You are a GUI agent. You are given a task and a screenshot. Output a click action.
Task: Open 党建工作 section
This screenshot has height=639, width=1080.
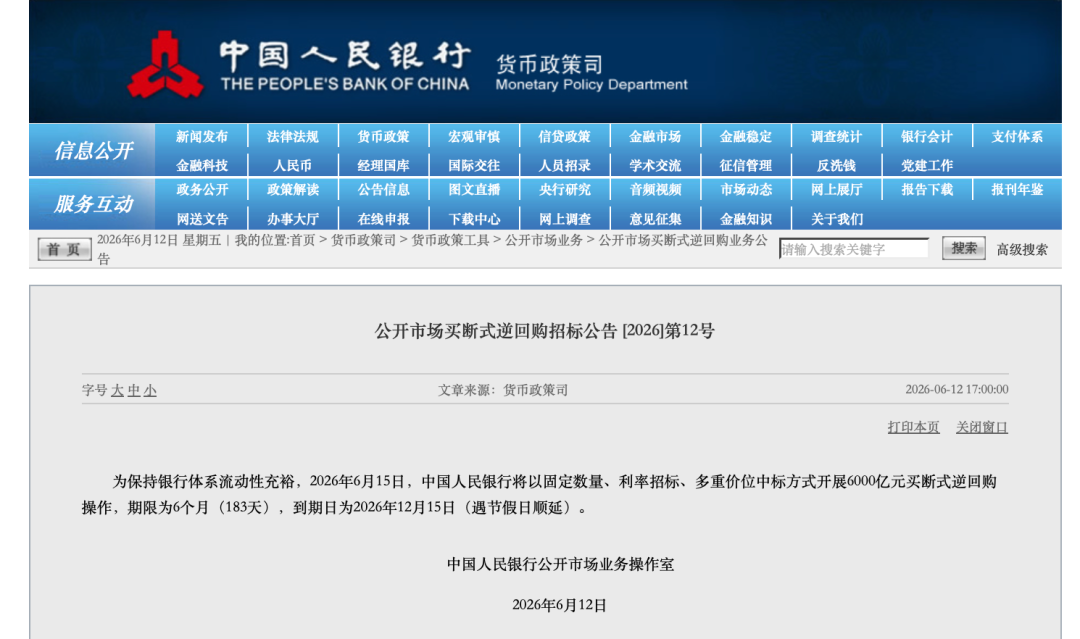pyautogui.click(x=927, y=166)
